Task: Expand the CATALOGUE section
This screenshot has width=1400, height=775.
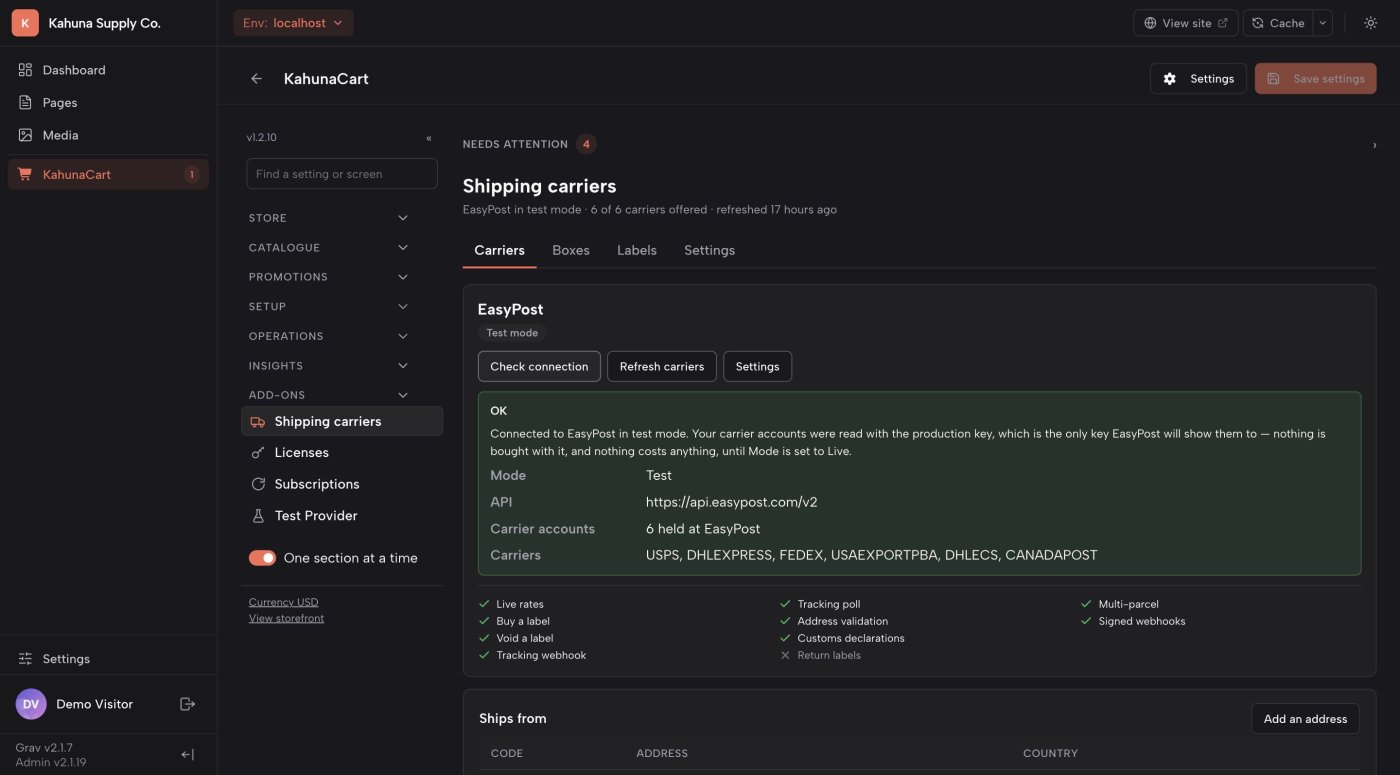Action: pyautogui.click(x=329, y=248)
